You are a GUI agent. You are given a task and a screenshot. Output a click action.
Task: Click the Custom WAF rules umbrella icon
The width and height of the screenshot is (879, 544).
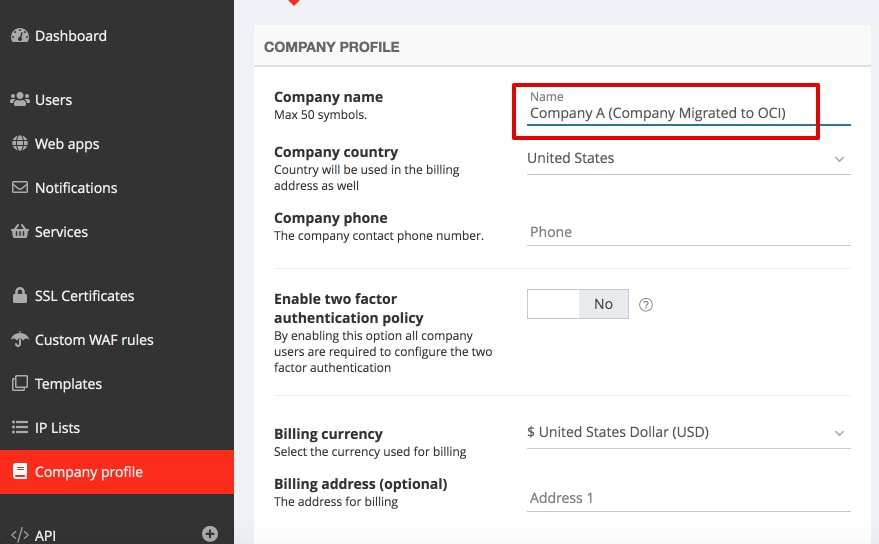click(x=19, y=340)
